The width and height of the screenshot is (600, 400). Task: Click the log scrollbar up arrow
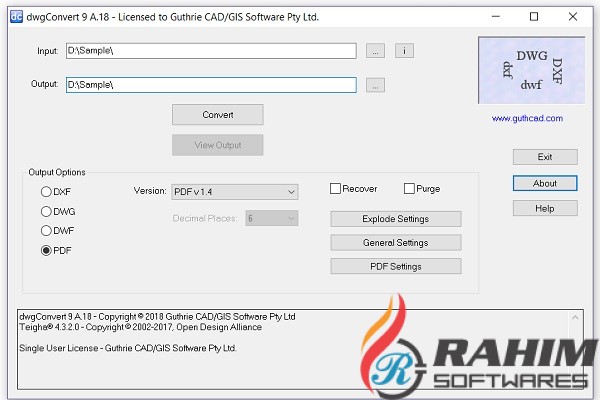(x=575, y=317)
